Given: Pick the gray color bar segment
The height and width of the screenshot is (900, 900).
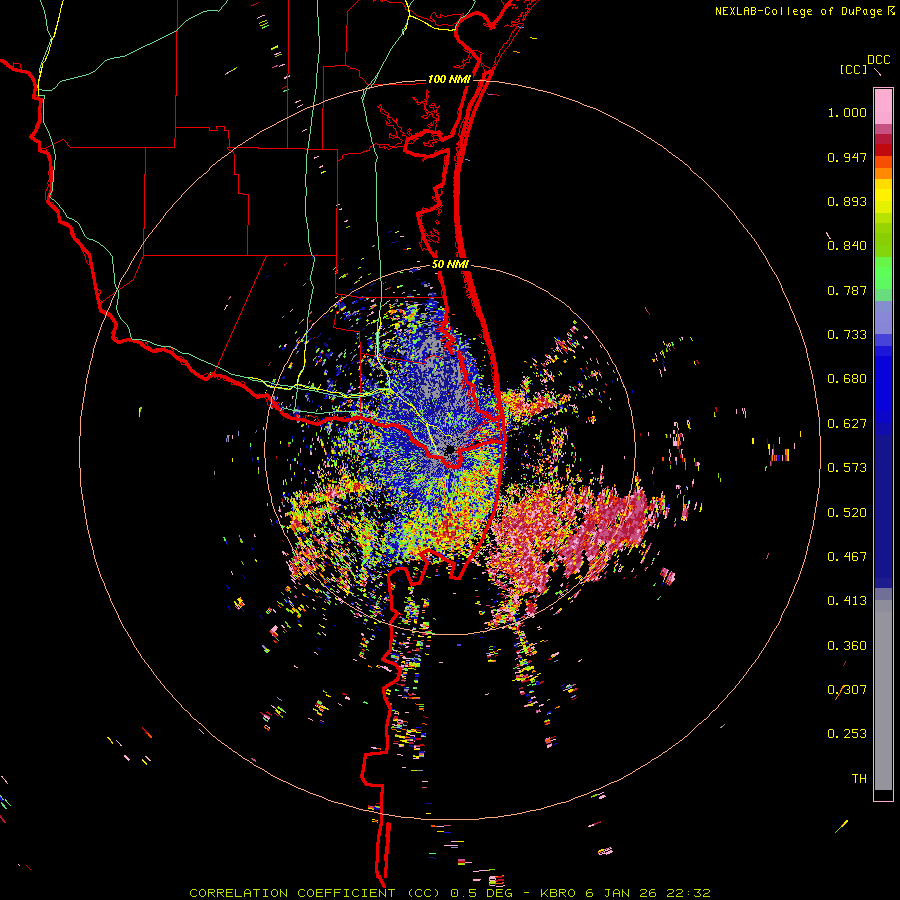Looking at the screenshot, I should [883, 695].
